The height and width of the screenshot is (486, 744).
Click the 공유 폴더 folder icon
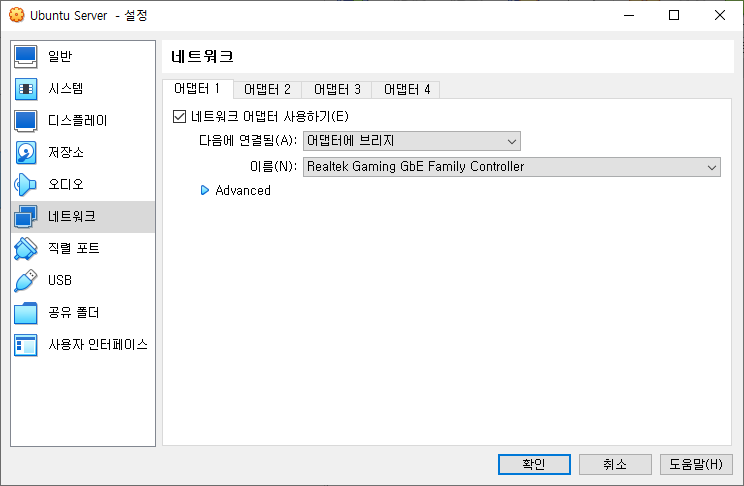tap(26, 313)
